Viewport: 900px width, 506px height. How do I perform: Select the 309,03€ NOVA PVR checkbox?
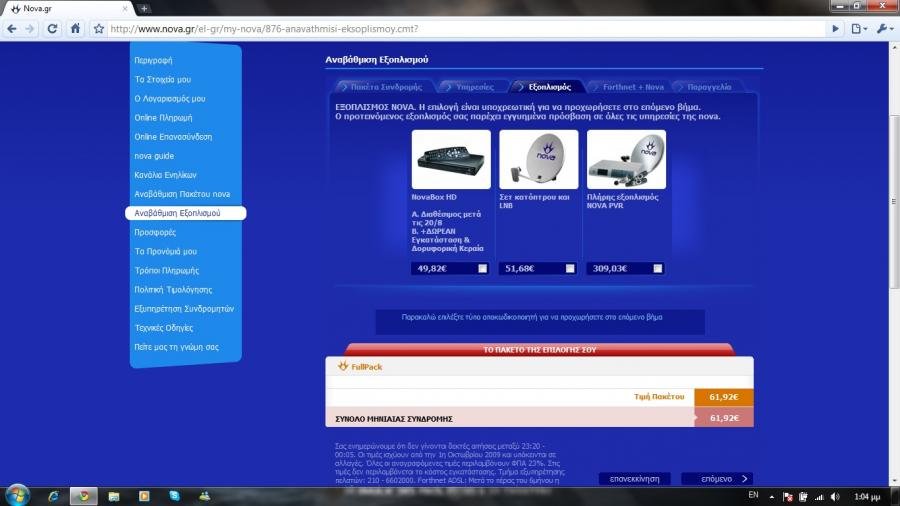pos(657,268)
